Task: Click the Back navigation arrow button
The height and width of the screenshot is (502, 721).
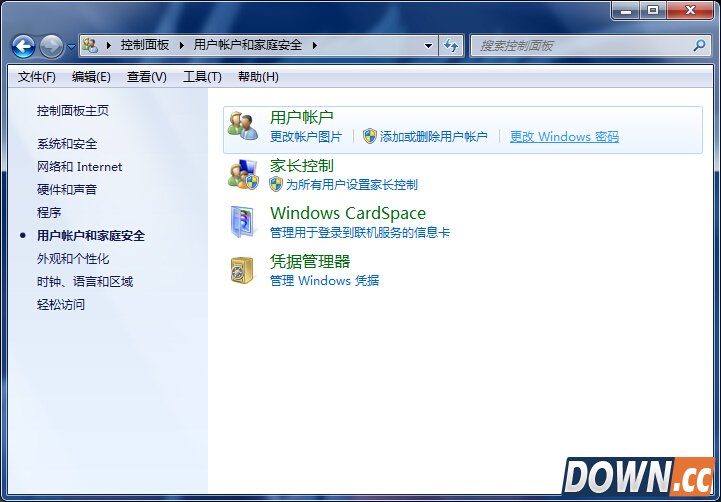Action: point(23,46)
